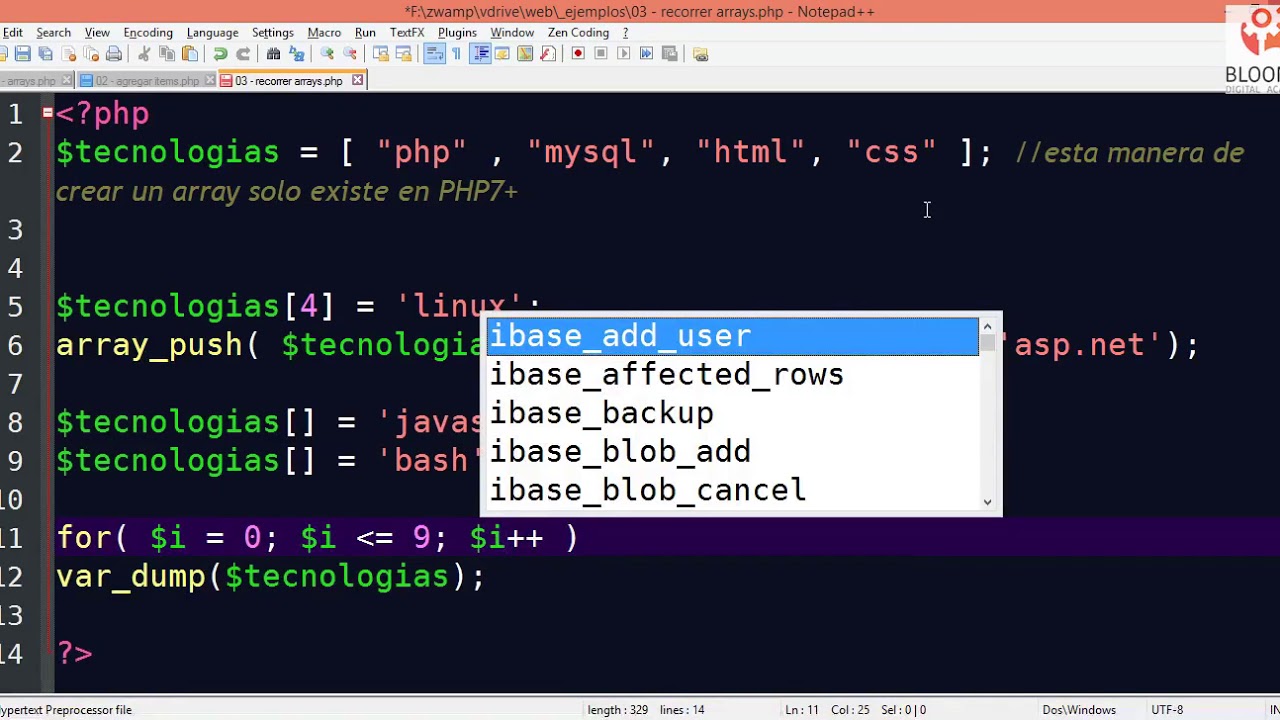The width and height of the screenshot is (1280, 720).
Task: Click the Replace toolbar icon
Action: pos(297,54)
